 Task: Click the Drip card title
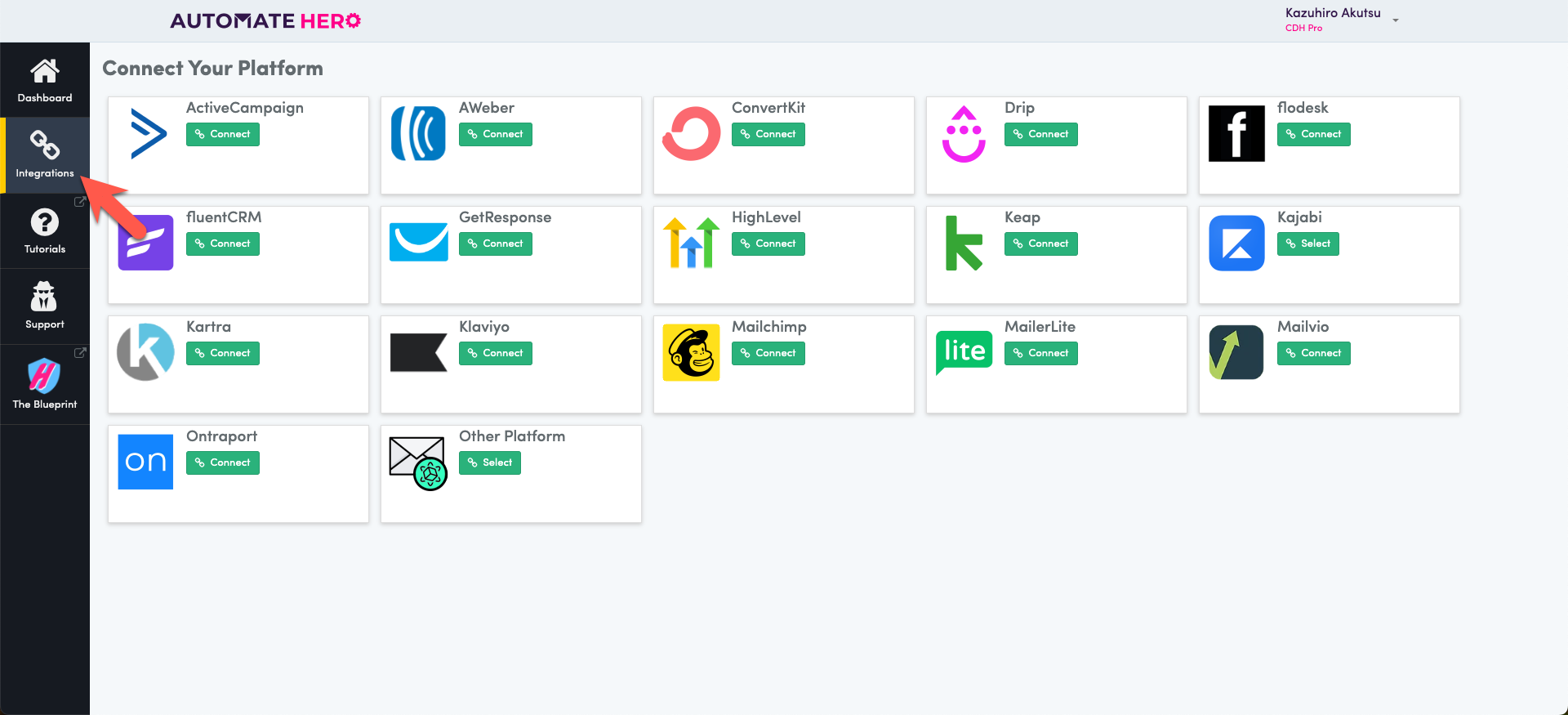coord(1019,108)
